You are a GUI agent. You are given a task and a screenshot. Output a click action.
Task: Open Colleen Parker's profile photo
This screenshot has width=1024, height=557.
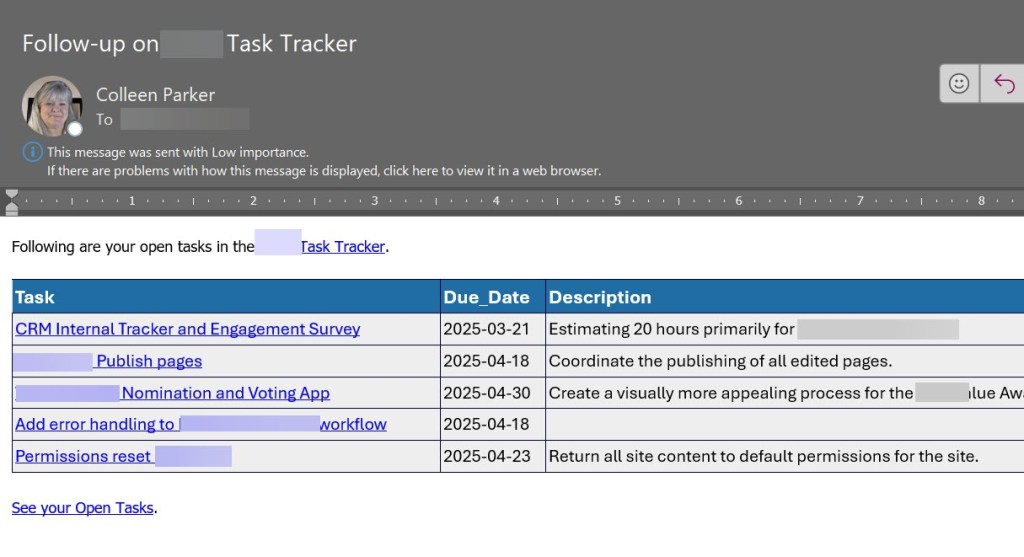[x=52, y=106]
